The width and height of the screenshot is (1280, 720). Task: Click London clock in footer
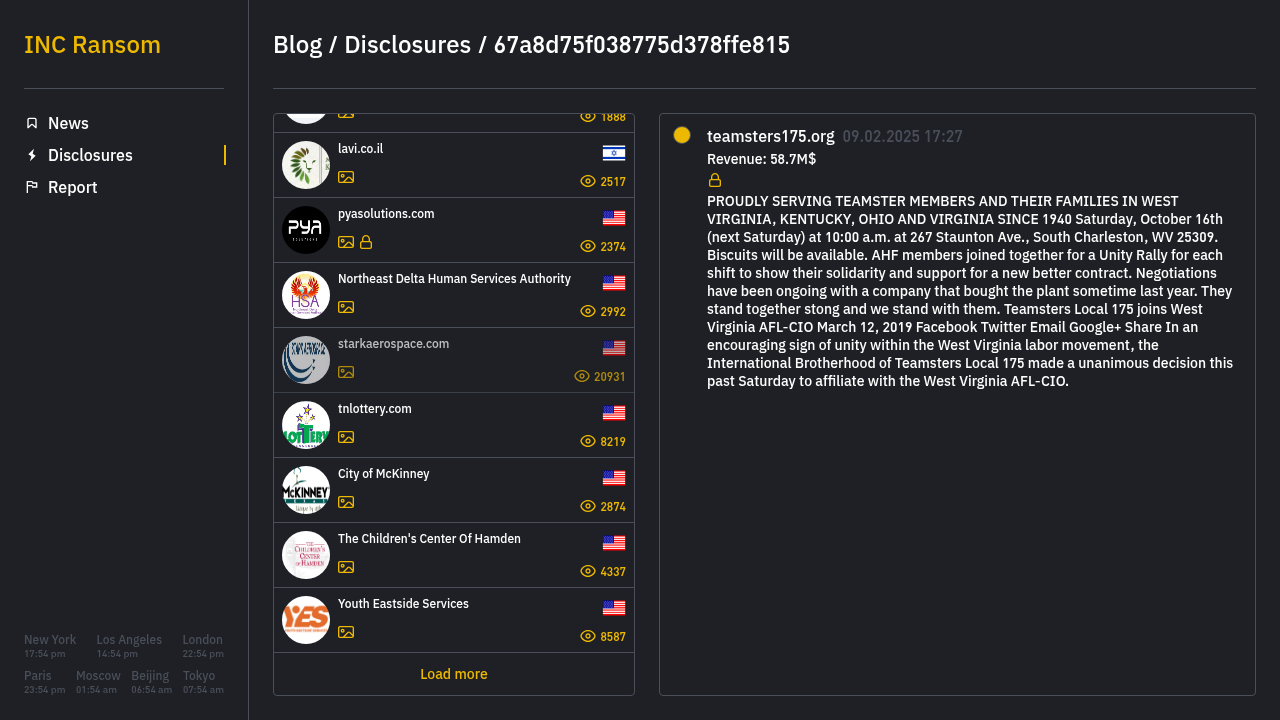pos(203,646)
